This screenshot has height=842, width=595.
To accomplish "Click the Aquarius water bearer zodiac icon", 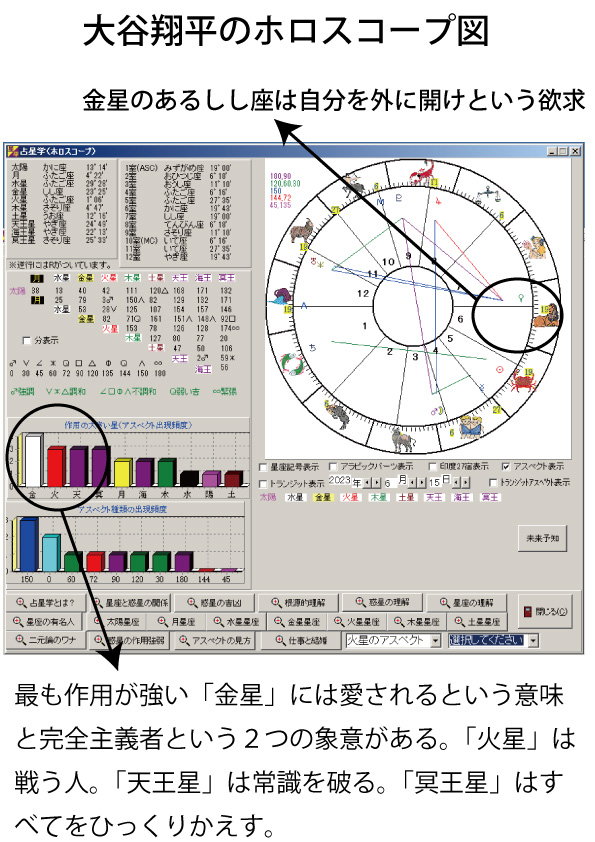I will 282,296.
